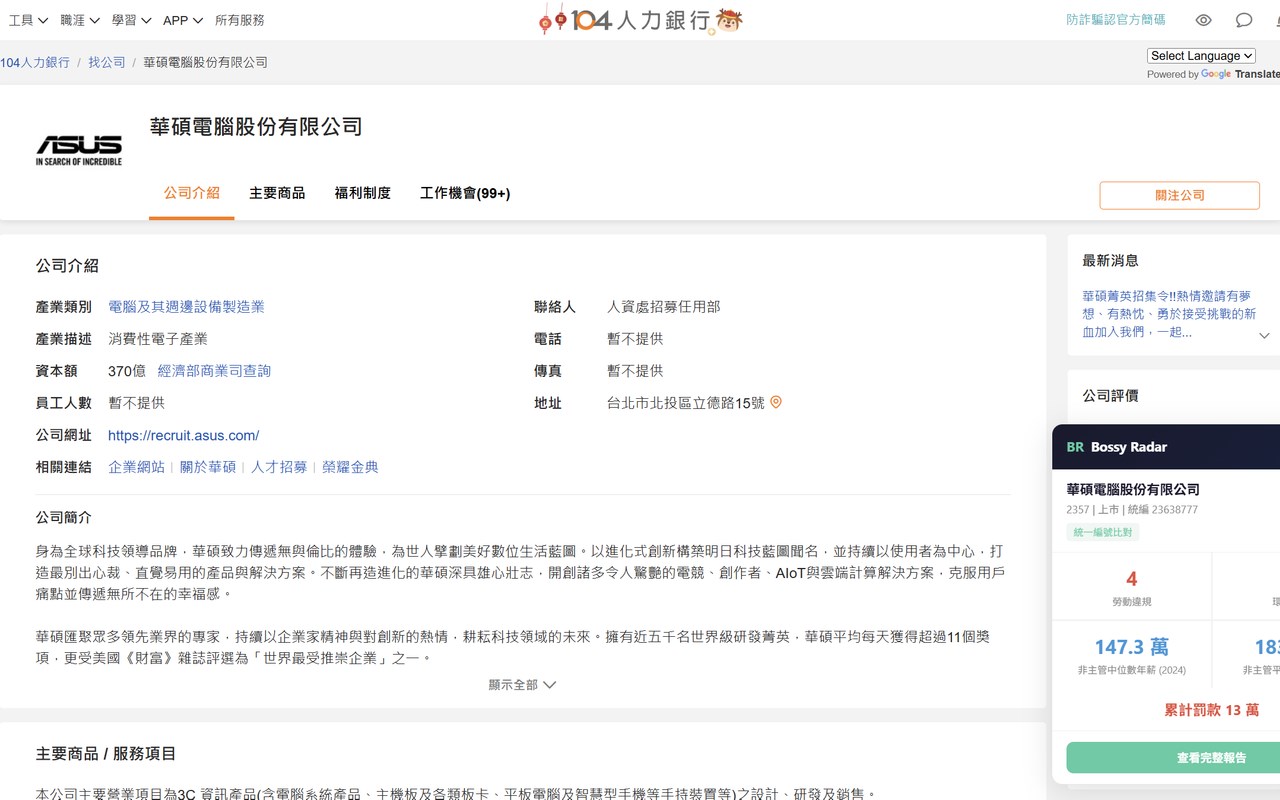
Task: Click the address 台北市北投區立德路15號
Action: (686, 403)
